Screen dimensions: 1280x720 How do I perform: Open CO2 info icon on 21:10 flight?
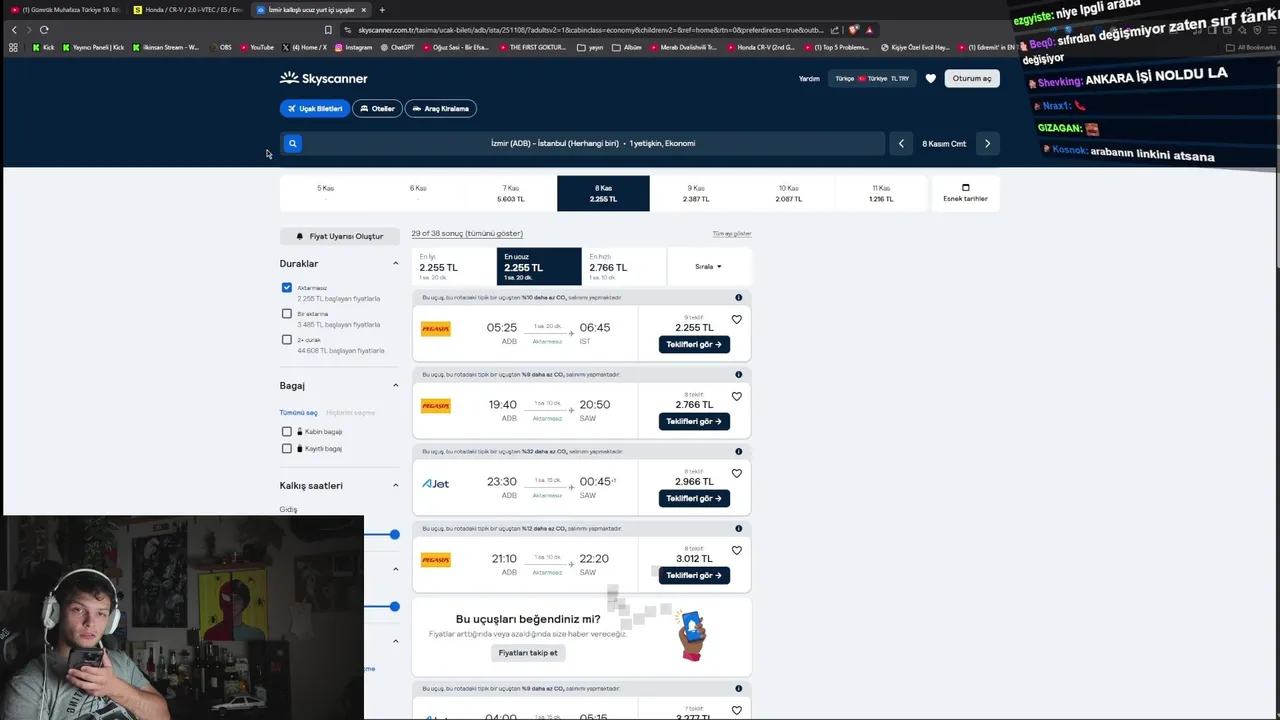pos(739,528)
